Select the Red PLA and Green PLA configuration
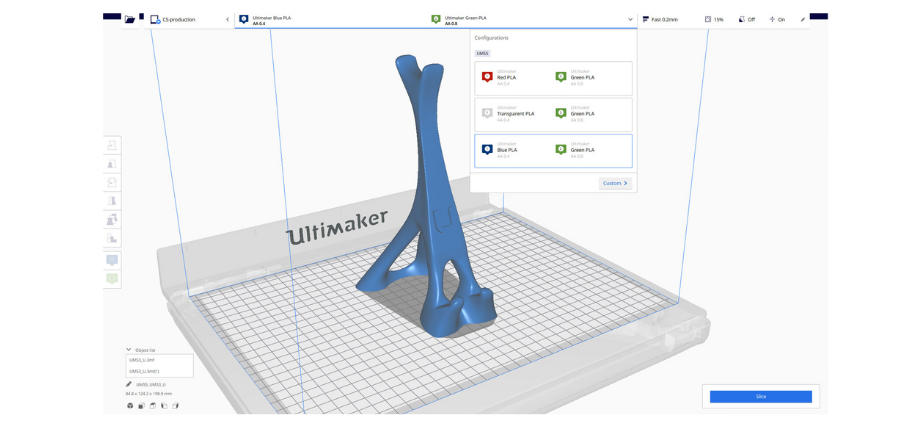 click(553, 78)
